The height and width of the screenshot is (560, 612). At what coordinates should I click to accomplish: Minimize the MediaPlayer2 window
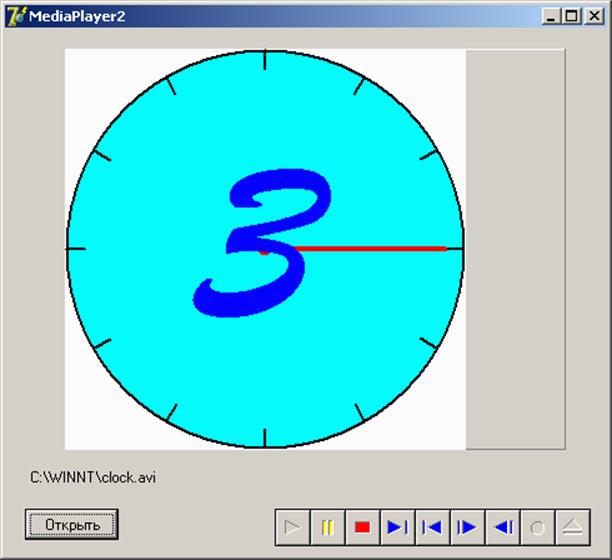coord(551,16)
